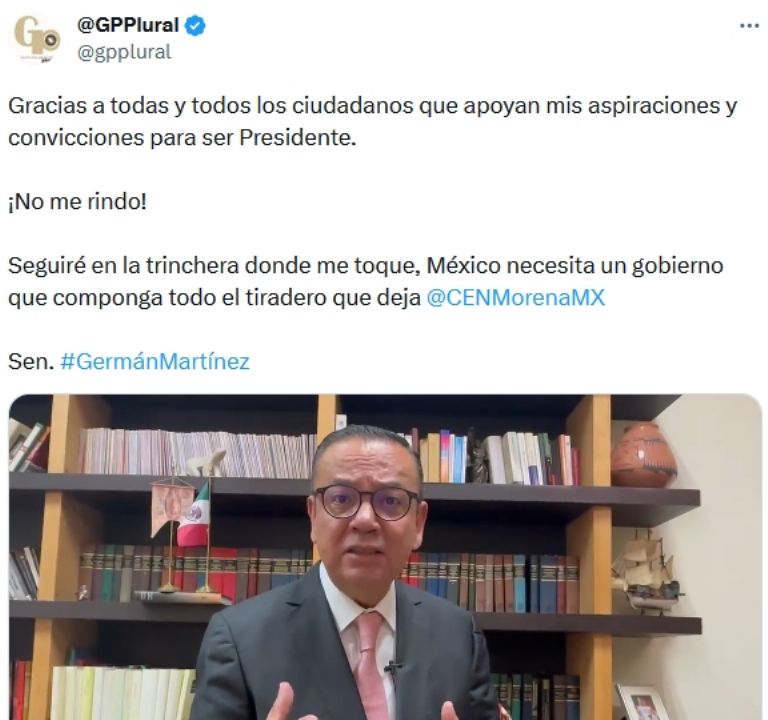Click the 'Sen.' text before hashtag
This screenshot has width=768, height=720.
tap(31, 362)
